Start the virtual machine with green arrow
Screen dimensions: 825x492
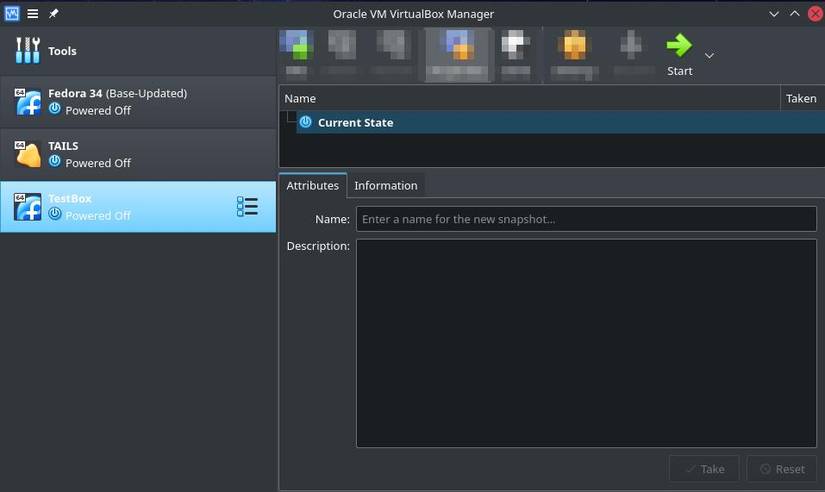(679, 55)
